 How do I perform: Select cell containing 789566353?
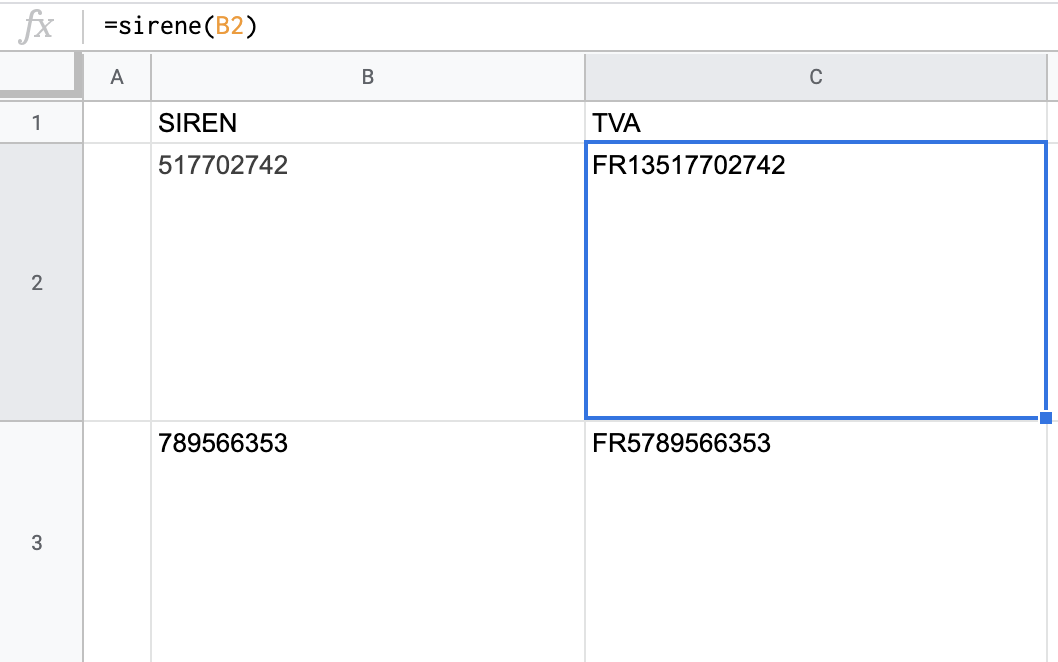point(368,542)
